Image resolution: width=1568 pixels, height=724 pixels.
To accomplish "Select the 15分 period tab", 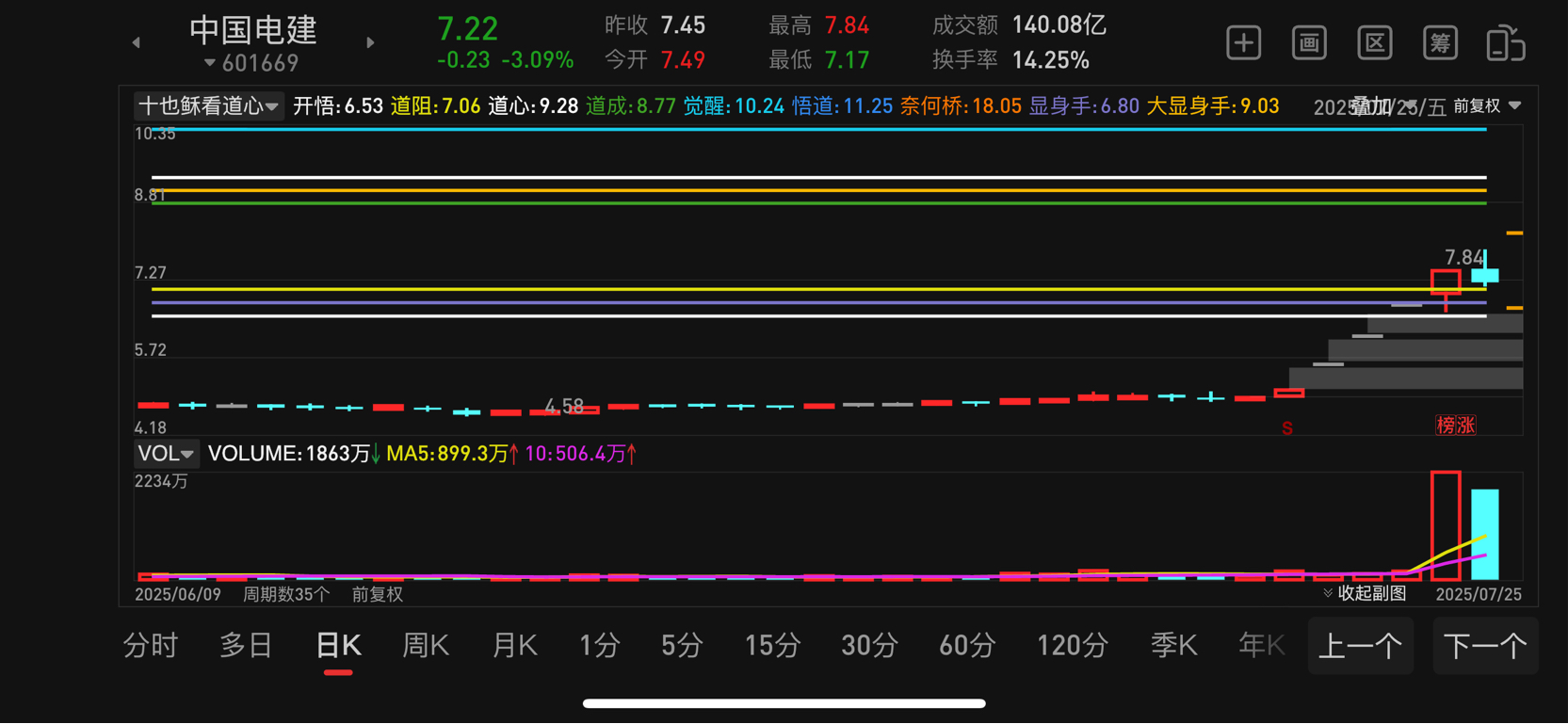I will coord(772,646).
